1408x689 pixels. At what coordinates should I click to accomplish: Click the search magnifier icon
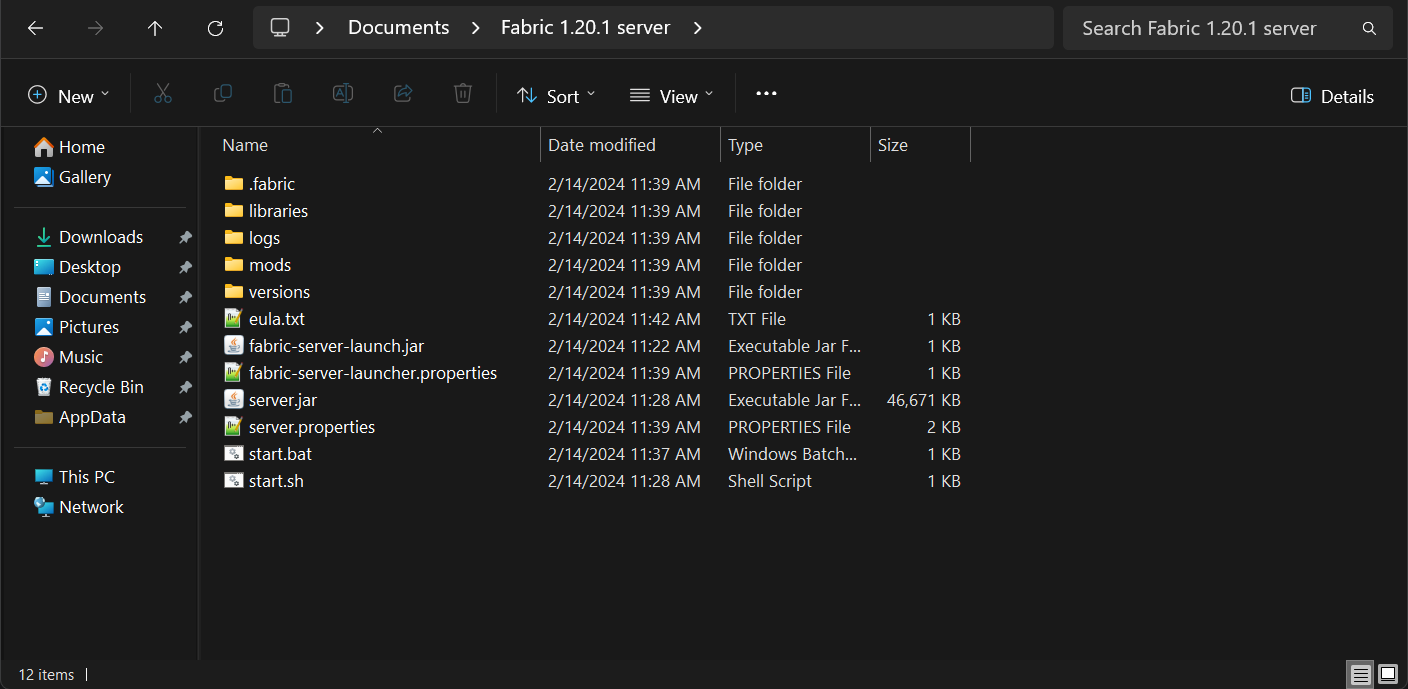point(1370,28)
